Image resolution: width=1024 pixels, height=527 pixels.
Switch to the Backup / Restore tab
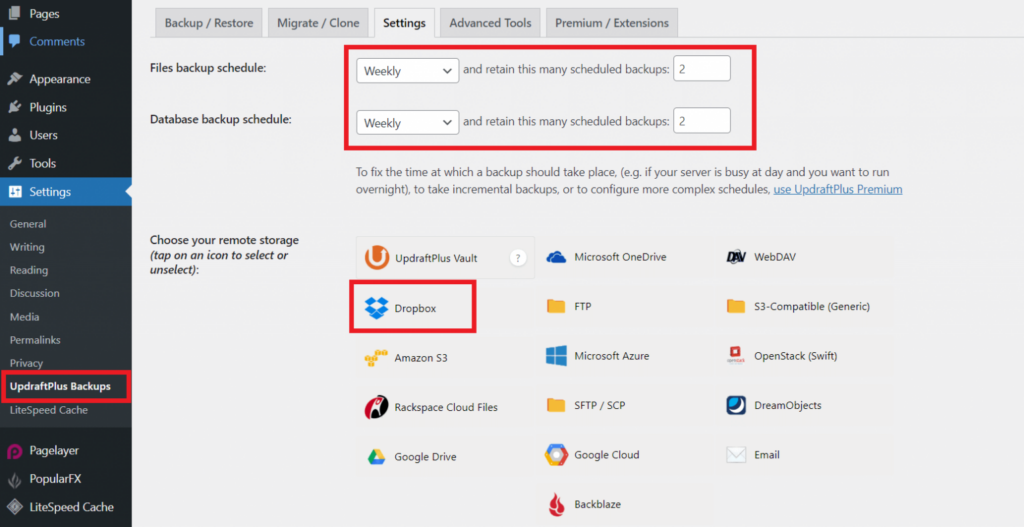point(209,23)
